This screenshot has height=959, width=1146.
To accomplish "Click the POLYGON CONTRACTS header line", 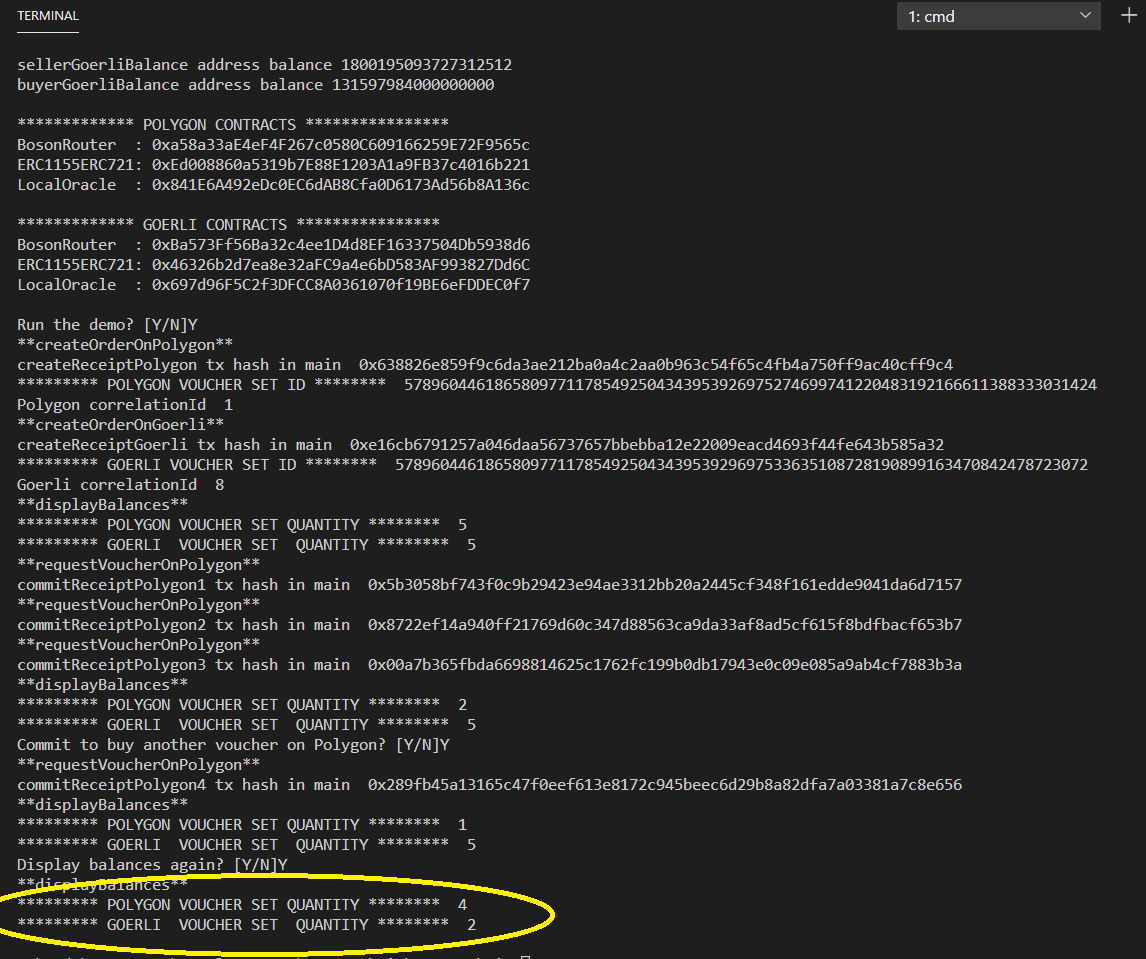I will [232, 124].
